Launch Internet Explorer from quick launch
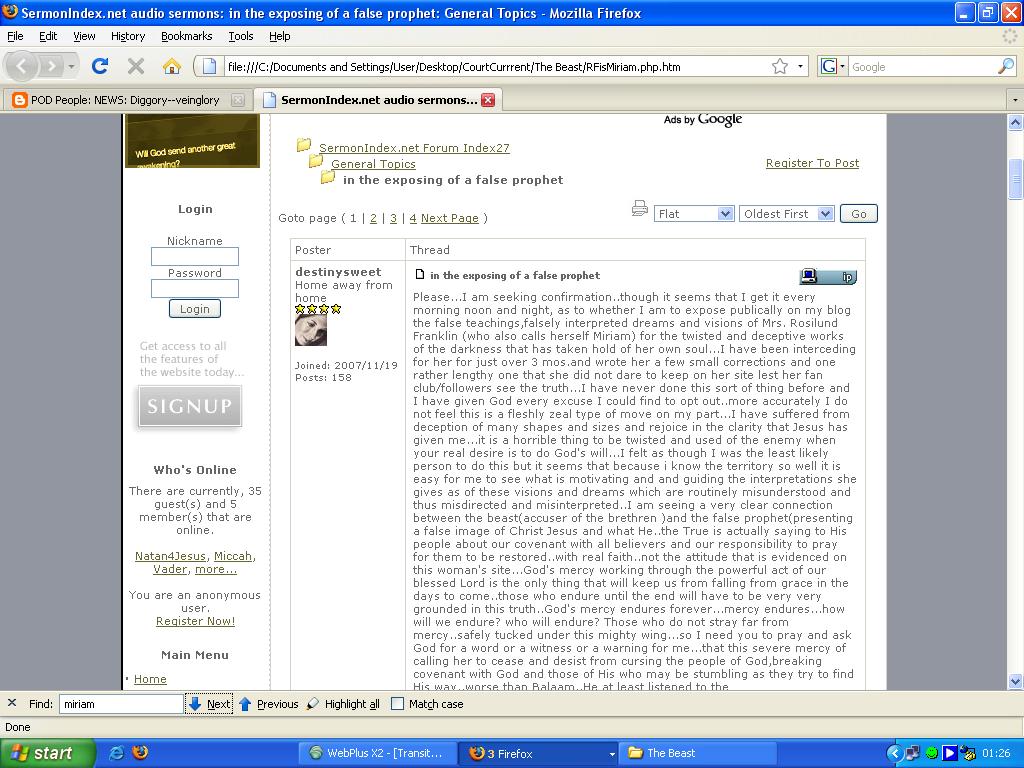The width and height of the screenshot is (1024, 768). [x=117, y=753]
